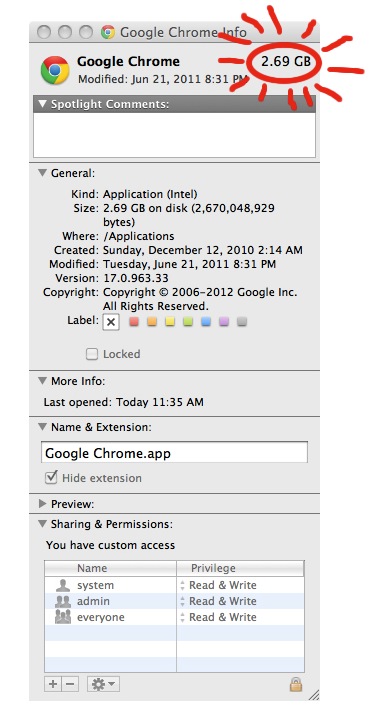Image resolution: width=377 pixels, height=718 pixels.
Task: Choose the blue label color
Action: pyautogui.click(x=206, y=321)
